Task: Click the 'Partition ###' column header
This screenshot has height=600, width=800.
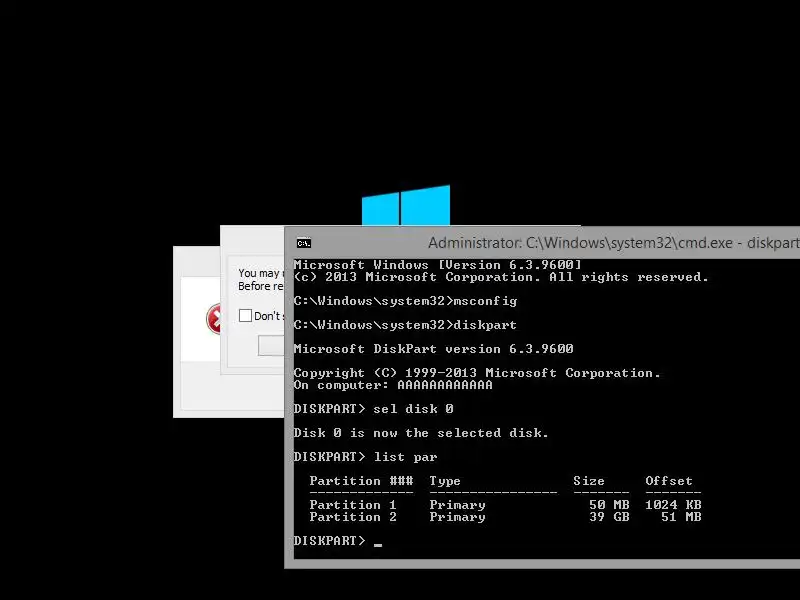Action: [361, 481]
